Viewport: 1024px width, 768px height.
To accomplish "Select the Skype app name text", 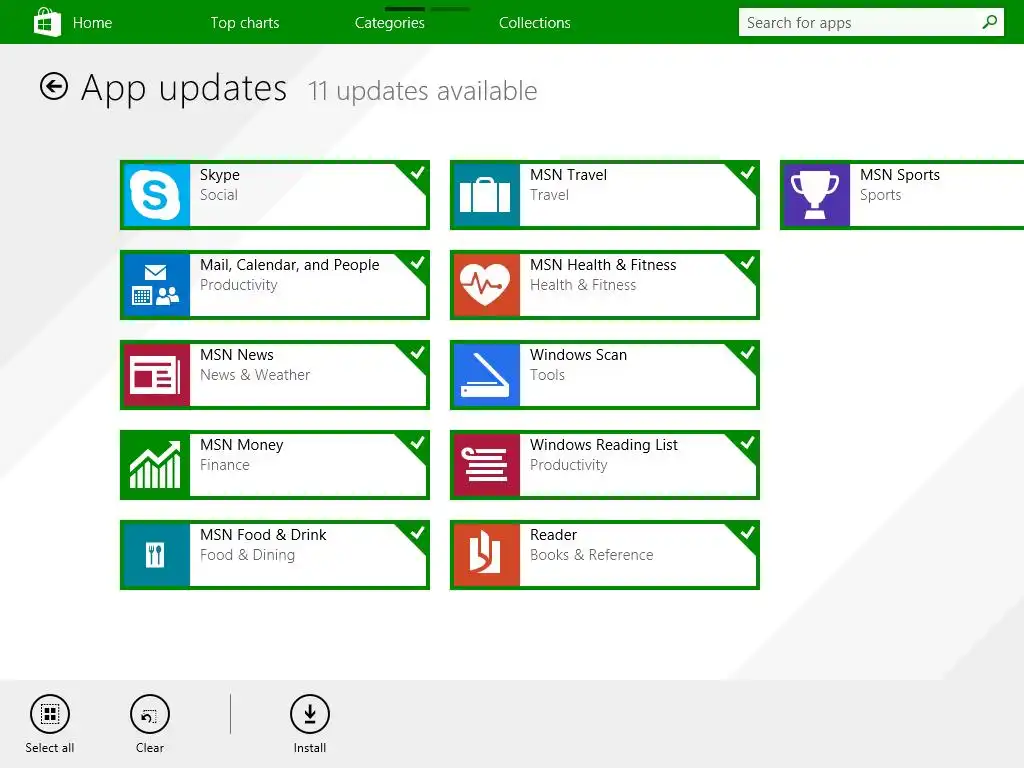I will click(219, 175).
